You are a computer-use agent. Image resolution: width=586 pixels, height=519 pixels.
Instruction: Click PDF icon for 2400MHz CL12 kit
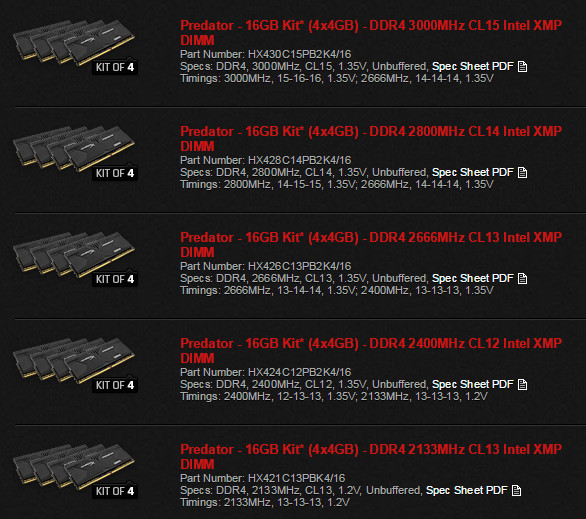(x=522, y=384)
